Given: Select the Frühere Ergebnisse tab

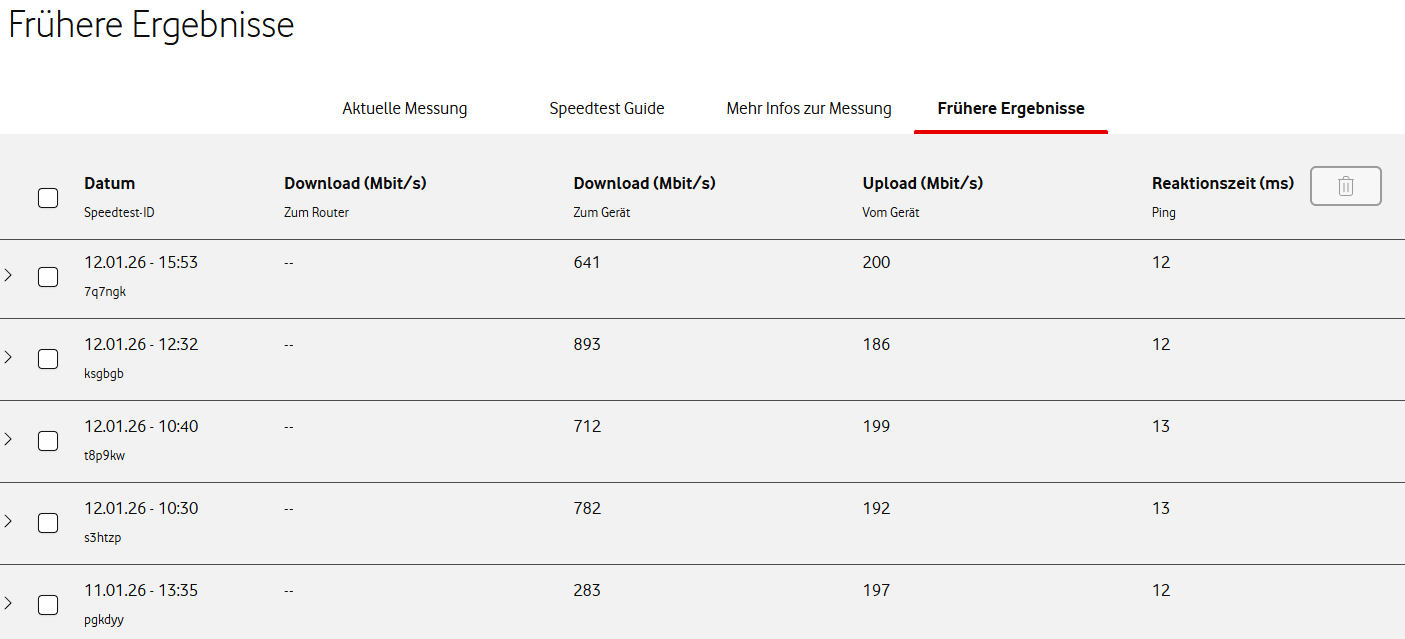Looking at the screenshot, I should coord(1010,108).
